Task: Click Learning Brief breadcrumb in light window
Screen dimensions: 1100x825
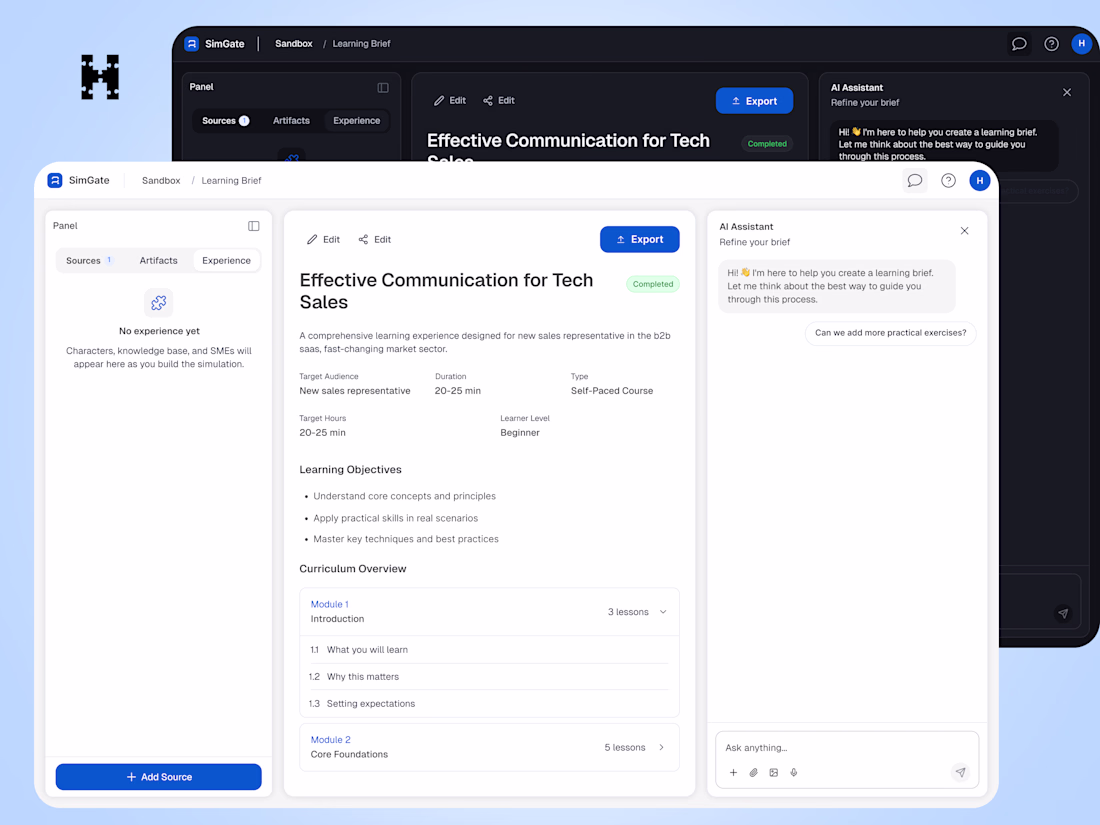Action: (x=231, y=180)
